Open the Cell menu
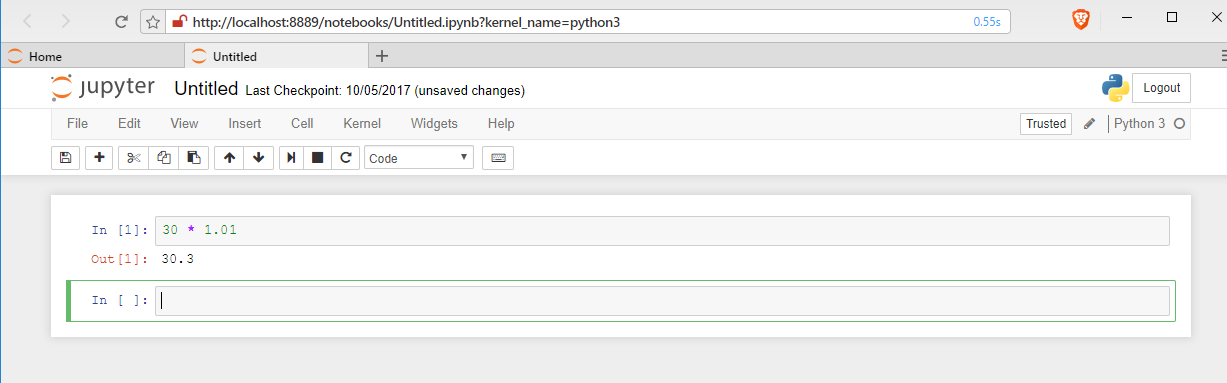1227x383 pixels. pyautogui.click(x=302, y=124)
